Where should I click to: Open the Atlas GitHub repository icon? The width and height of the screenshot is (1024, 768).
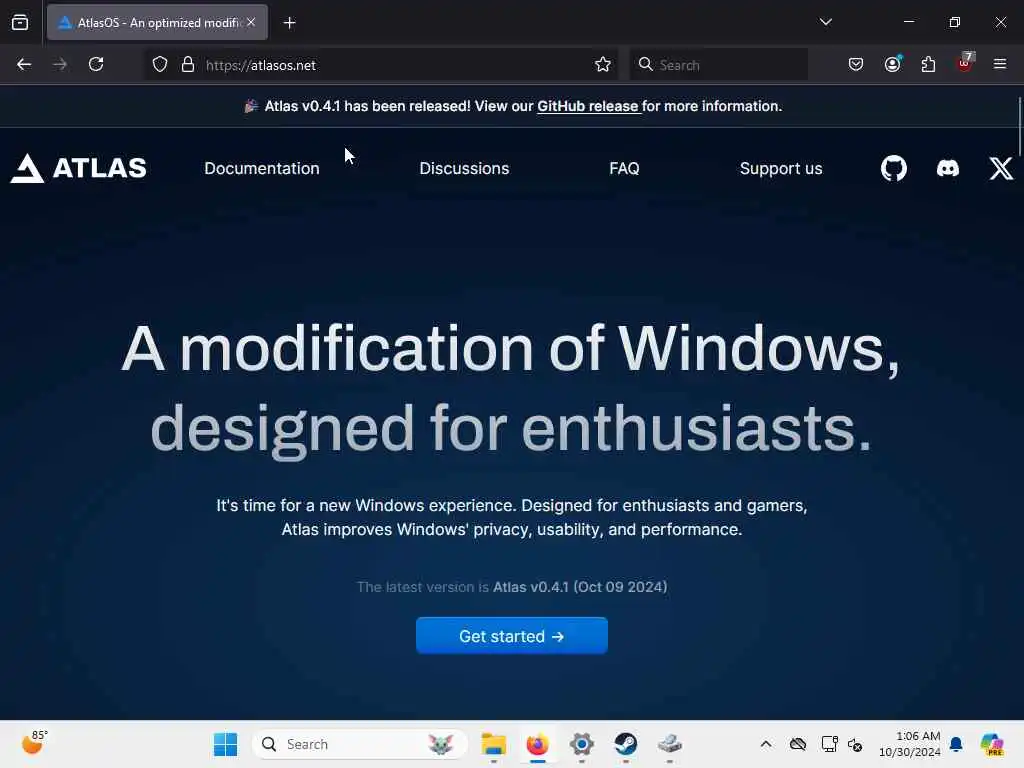pyautogui.click(x=893, y=168)
